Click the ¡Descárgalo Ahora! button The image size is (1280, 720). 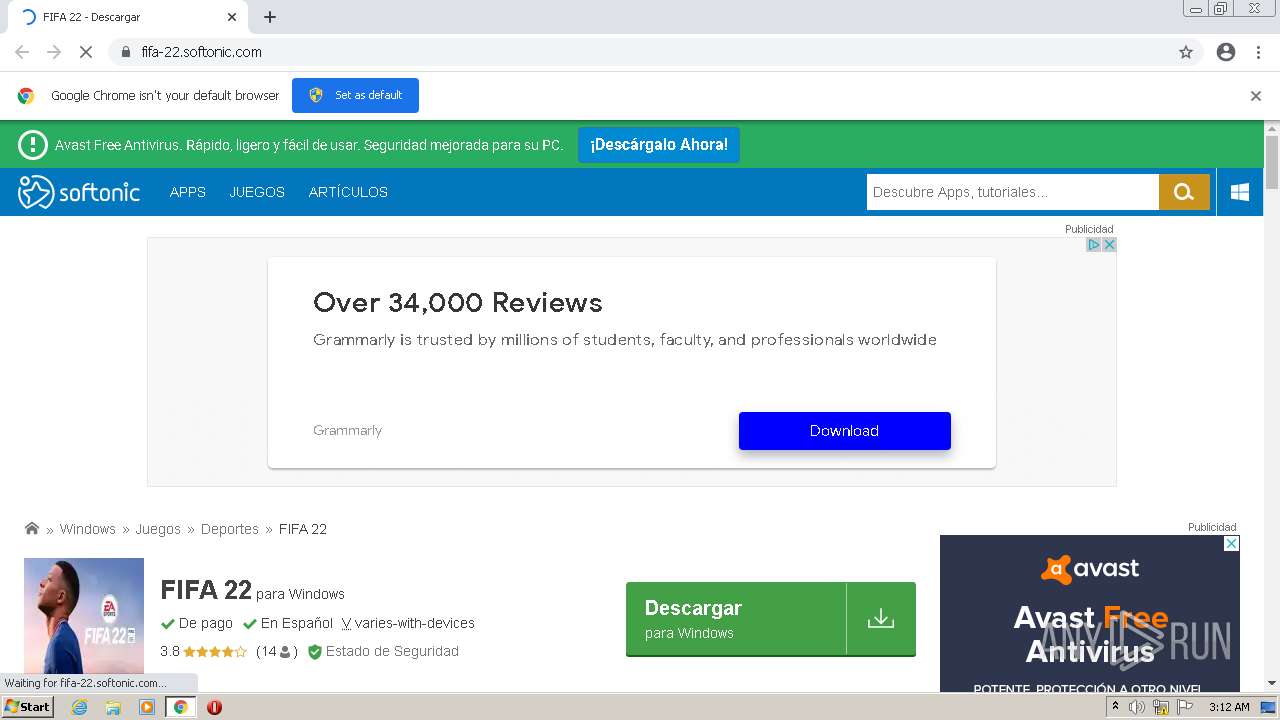point(659,145)
